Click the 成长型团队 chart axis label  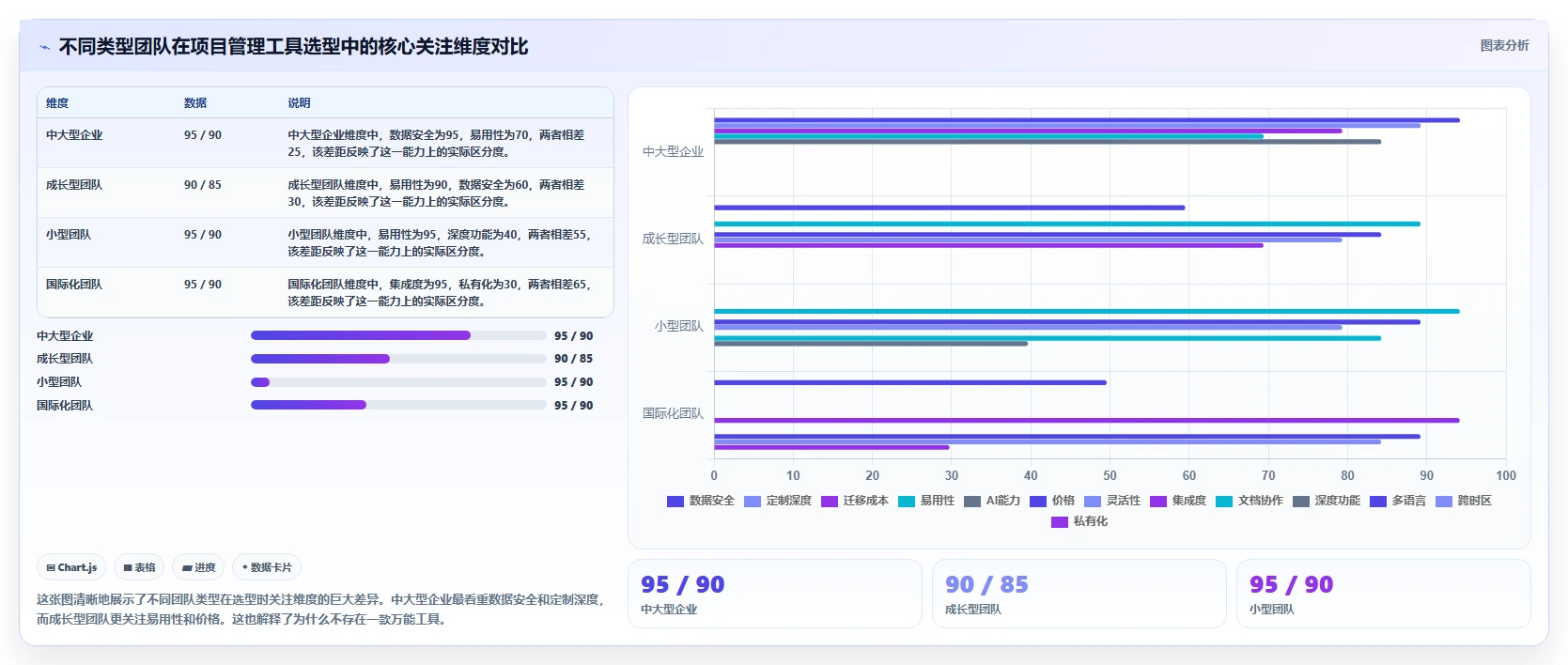pyautogui.click(x=673, y=239)
